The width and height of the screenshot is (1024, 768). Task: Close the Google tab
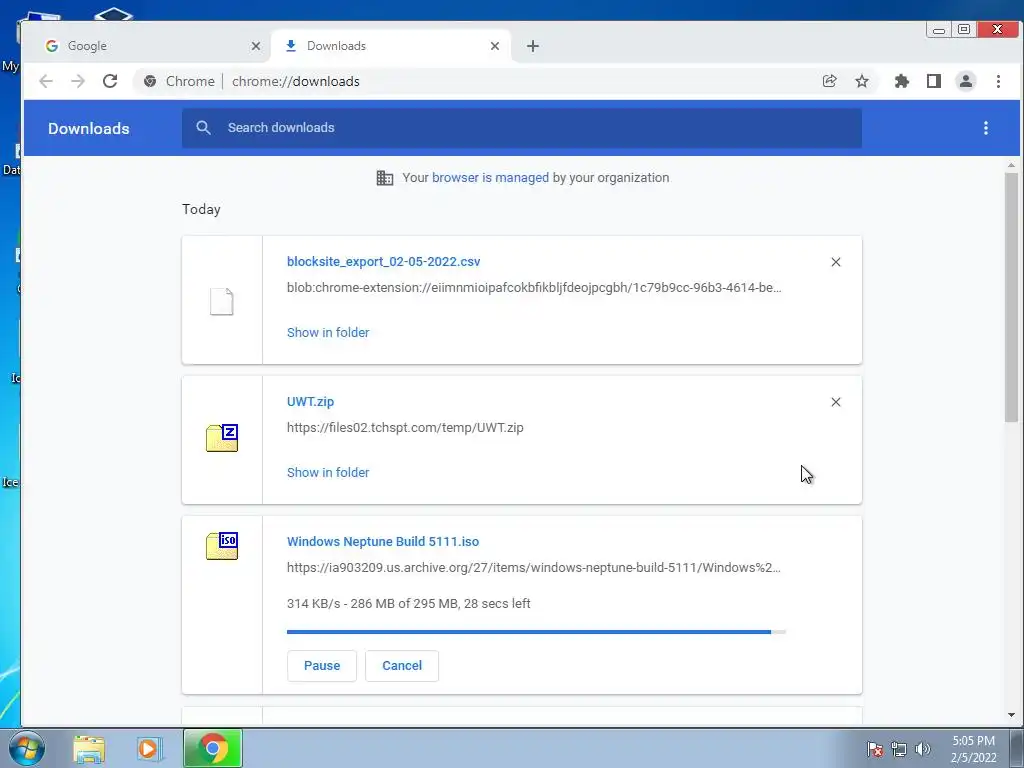tap(256, 46)
